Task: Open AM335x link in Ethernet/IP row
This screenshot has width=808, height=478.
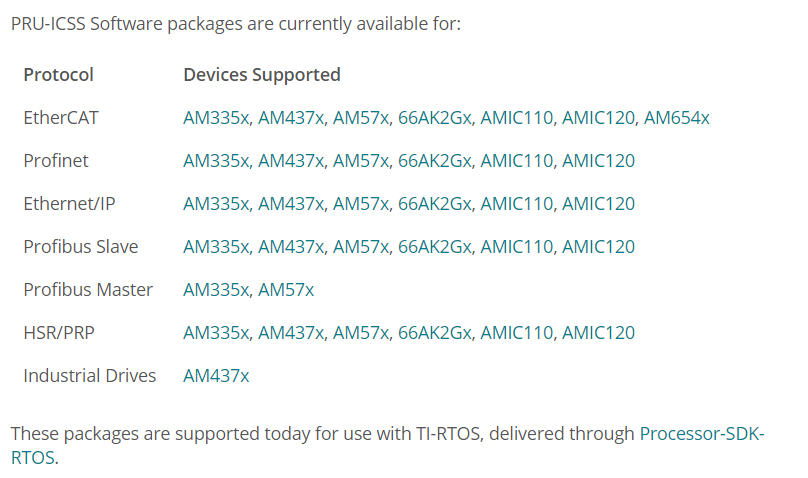Action: [216, 204]
